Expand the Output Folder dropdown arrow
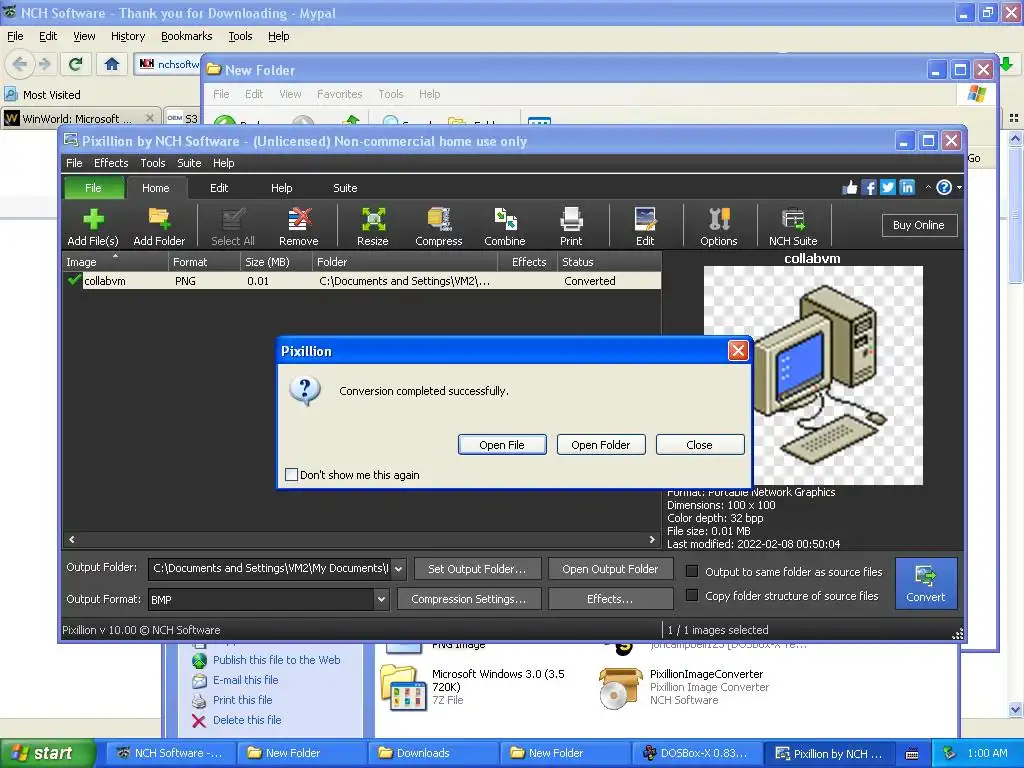Screen dimensions: 1024x768 [x=398, y=569]
